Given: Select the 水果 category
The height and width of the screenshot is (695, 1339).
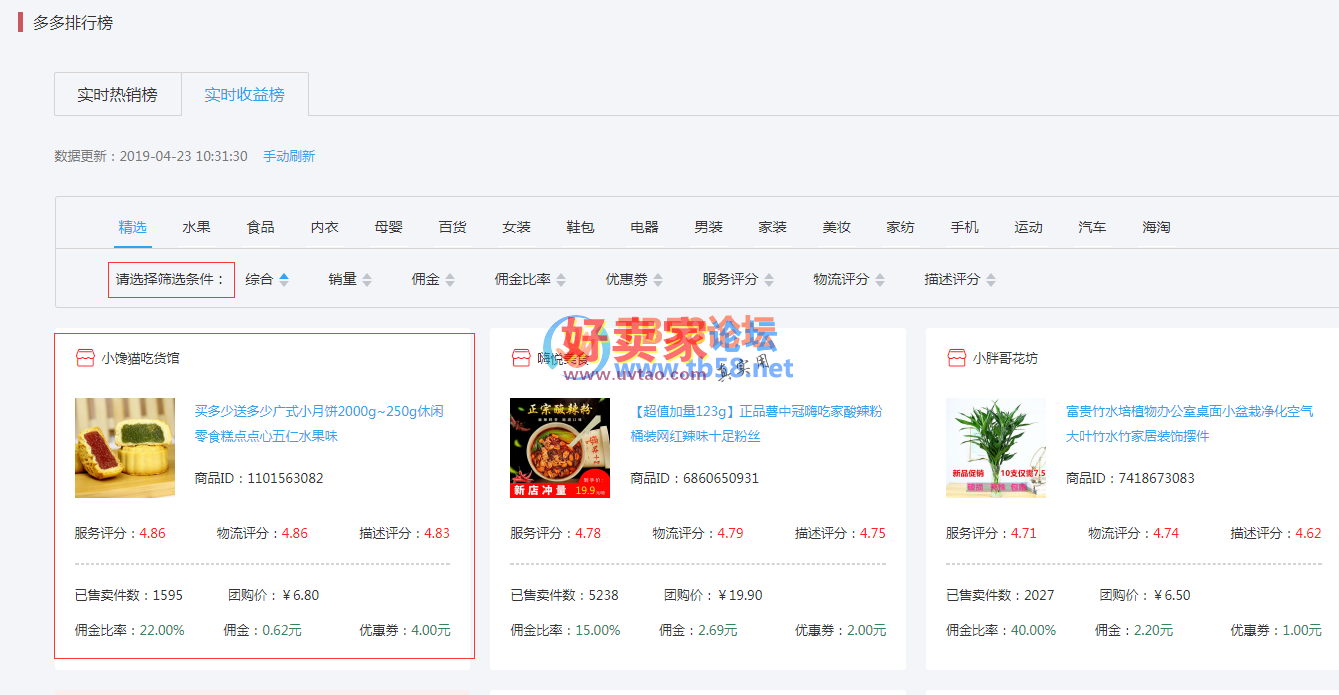Looking at the screenshot, I should [196, 227].
